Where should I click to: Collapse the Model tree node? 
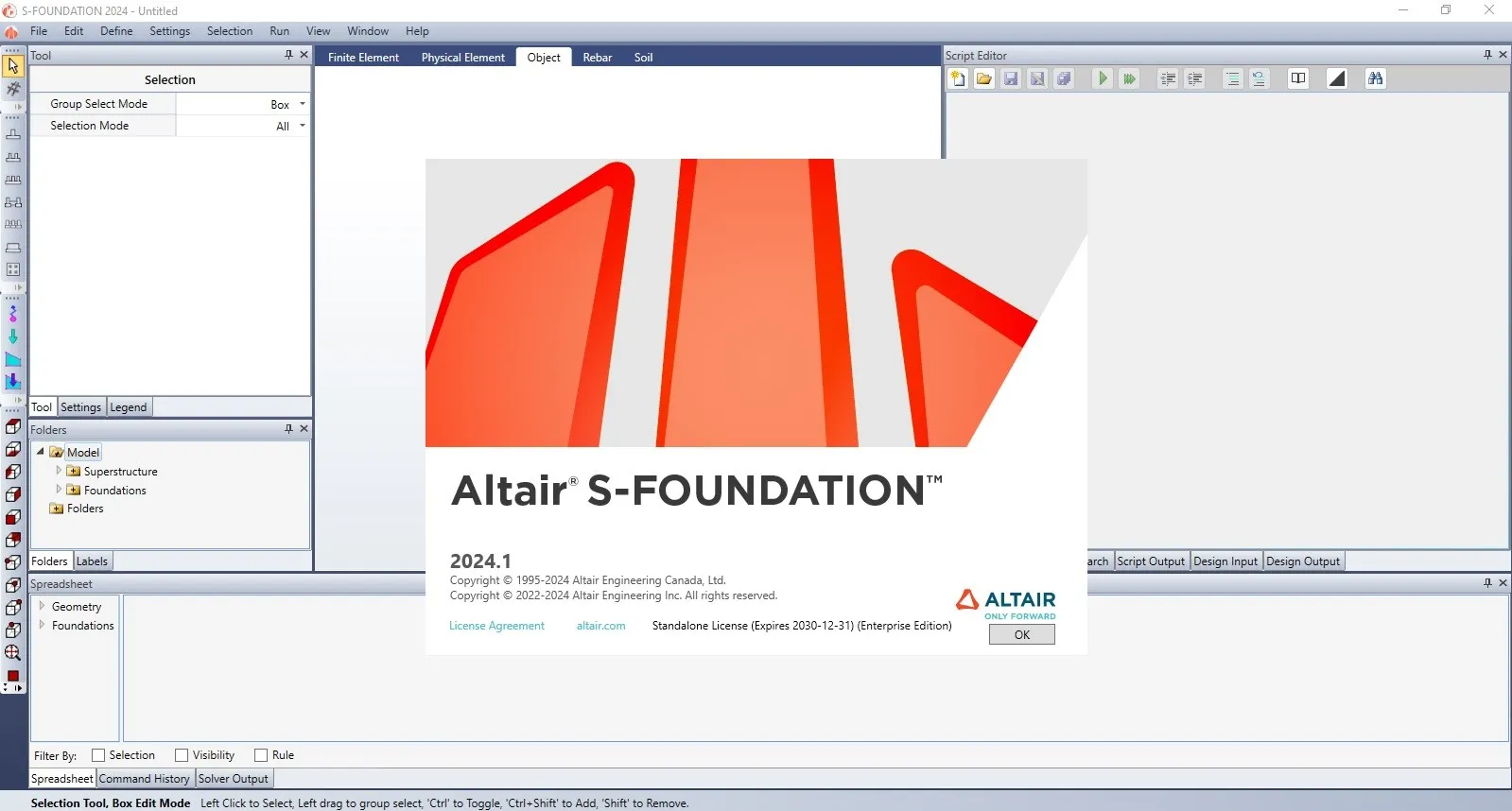coord(41,452)
